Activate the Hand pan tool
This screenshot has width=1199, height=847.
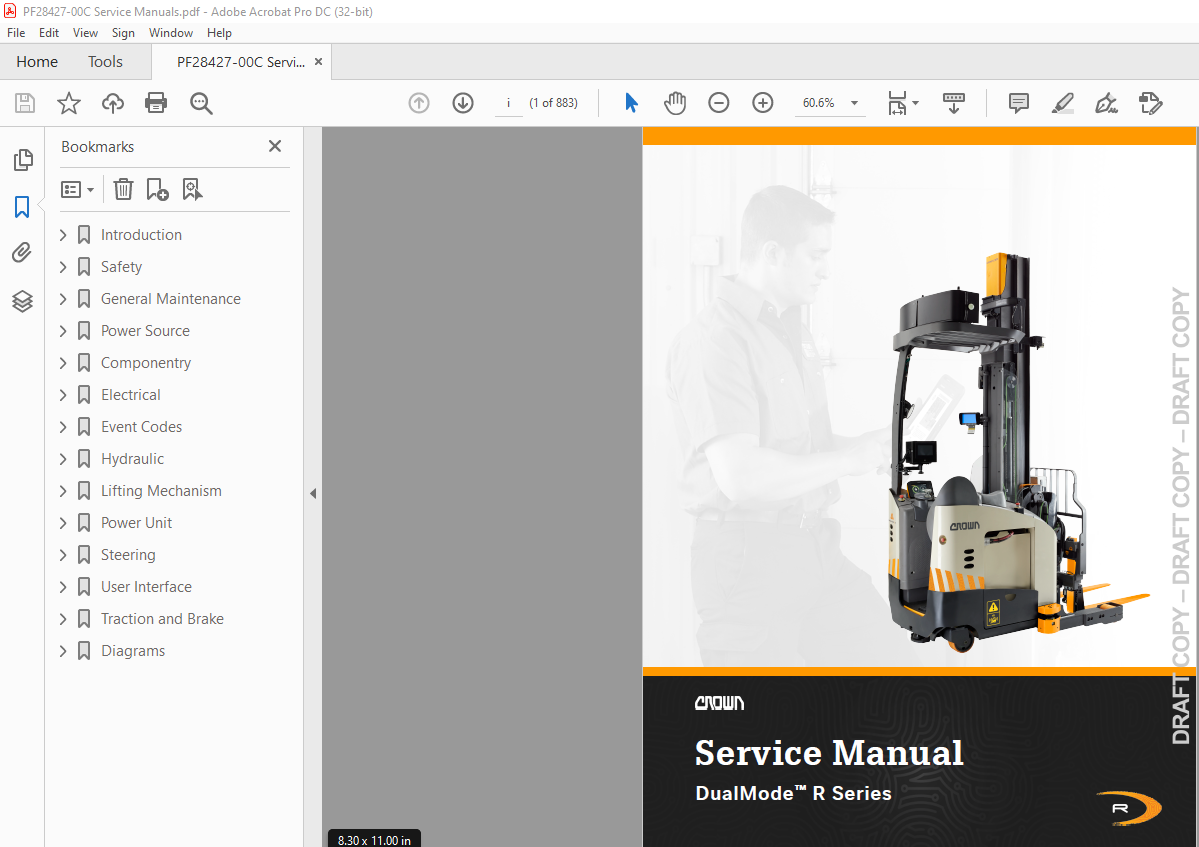[674, 102]
